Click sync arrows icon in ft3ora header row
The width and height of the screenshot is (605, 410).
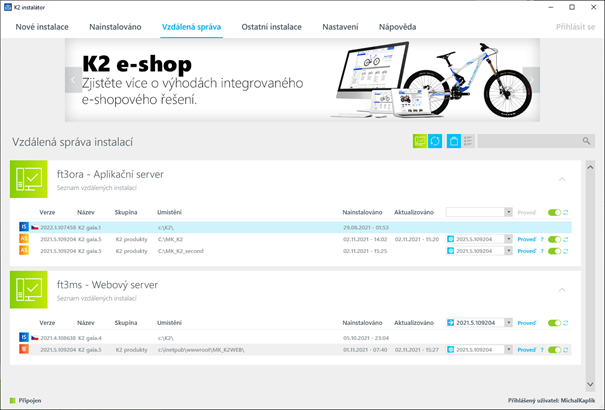(x=566, y=213)
